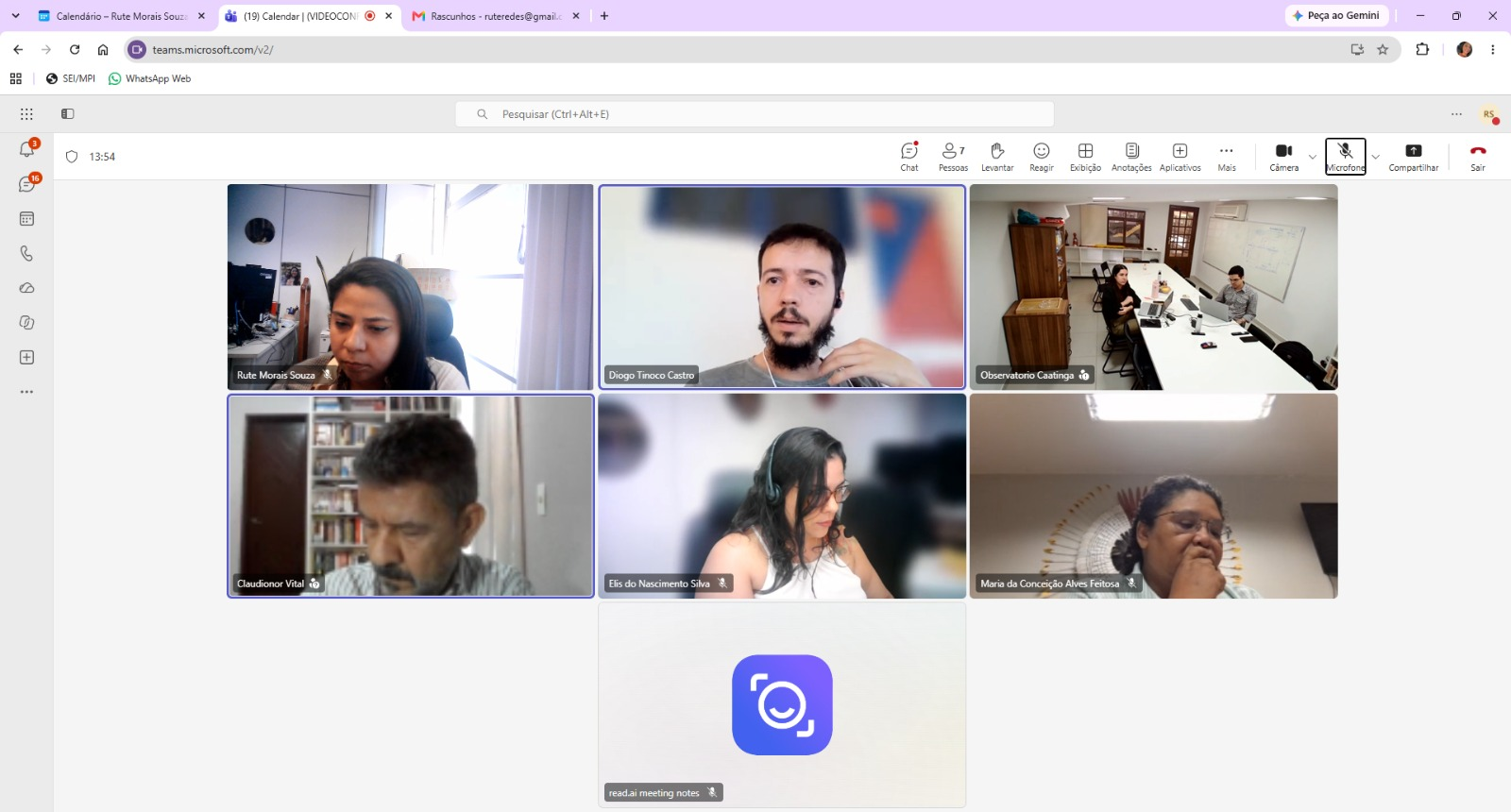Open settings ellipsis next to profile avatar
The height and width of the screenshot is (812, 1511).
(1456, 114)
